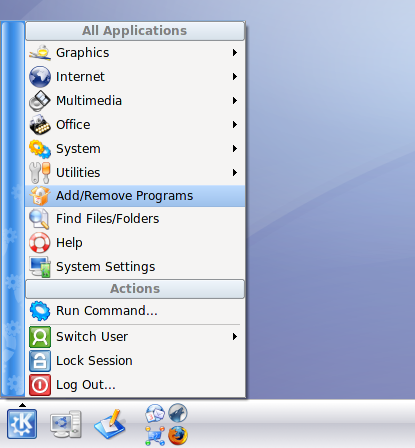Click the green Switch User icon
Viewport: 415px width, 448px height.
[x=40, y=337]
